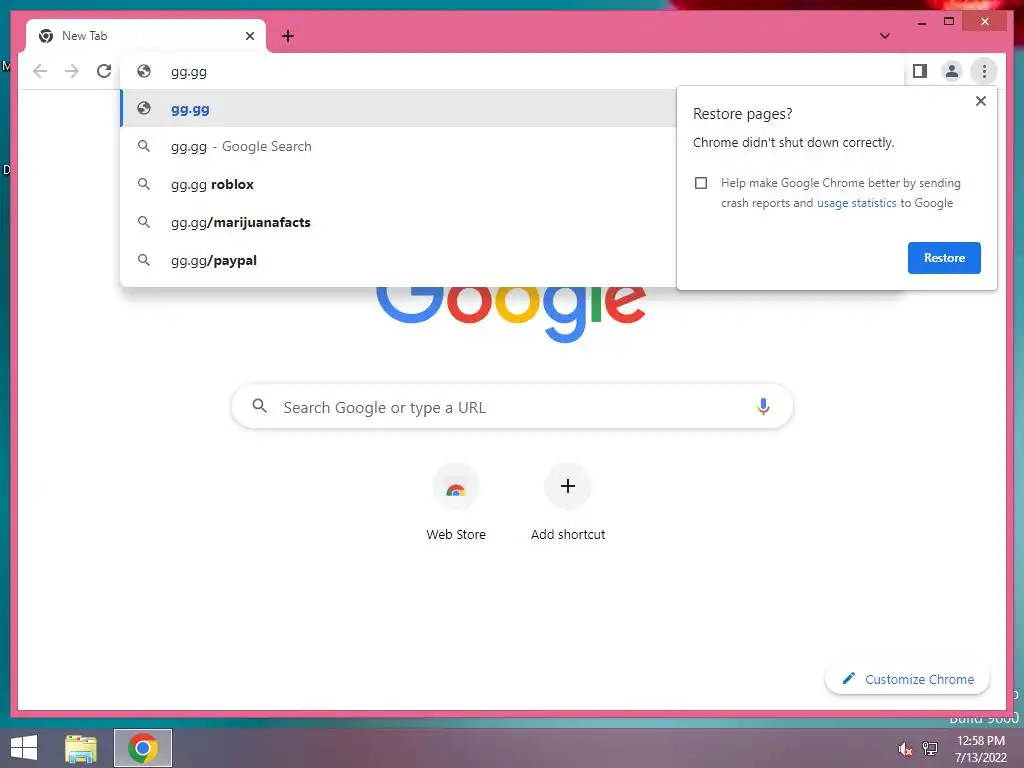Reload the page with the refresh icon
Image resolution: width=1024 pixels, height=768 pixels.
[x=104, y=71]
